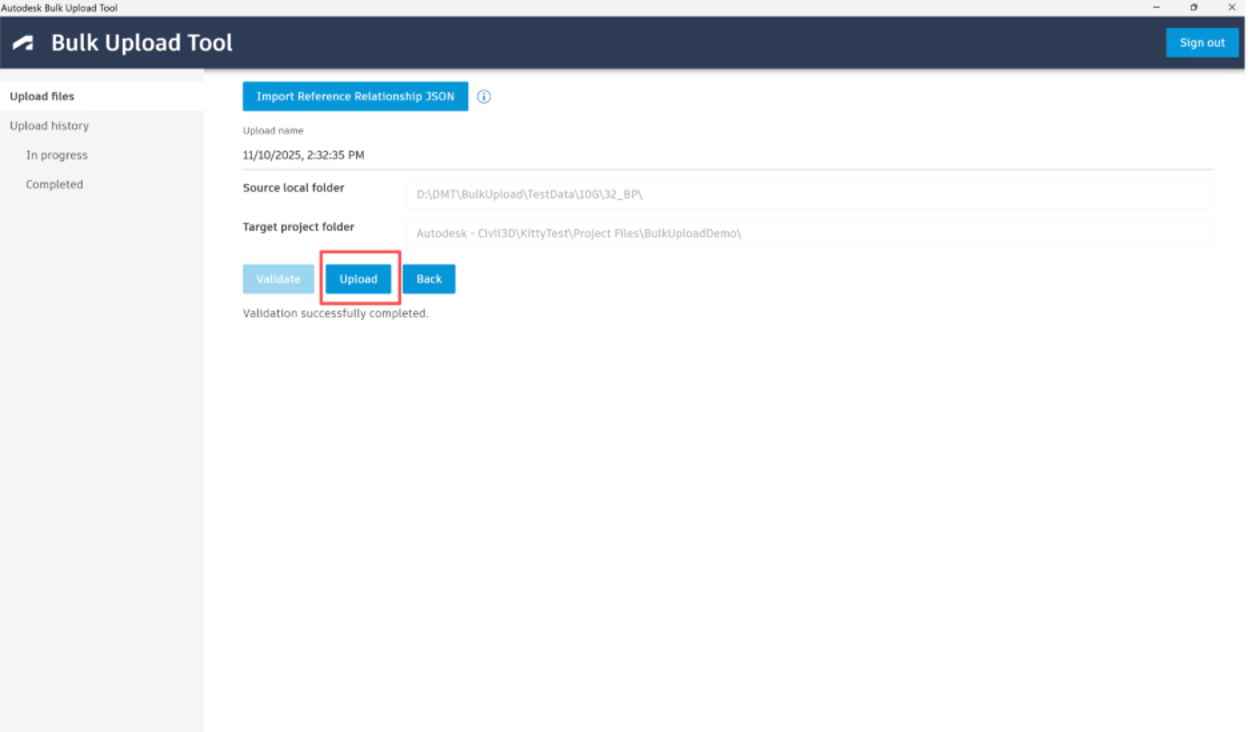
Task: Click the validation success message
Action: click(335, 312)
